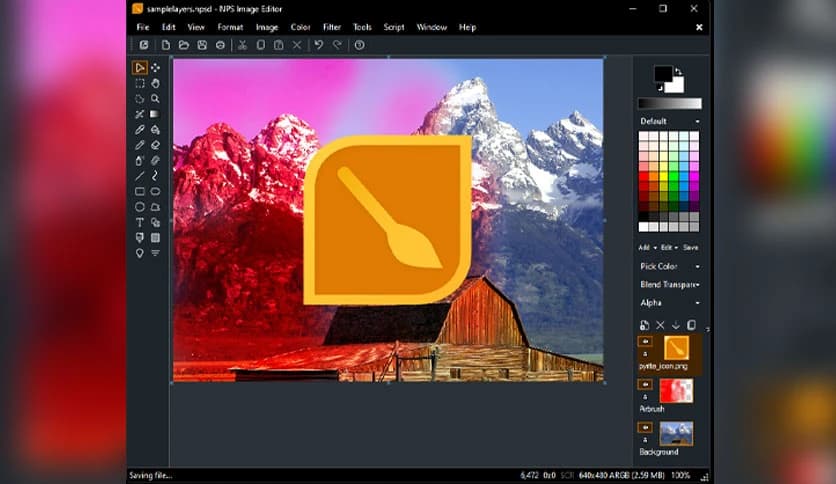The height and width of the screenshot is (484, 836).
Task: Click the new file toolbar icon
Action: coord(166,45)
